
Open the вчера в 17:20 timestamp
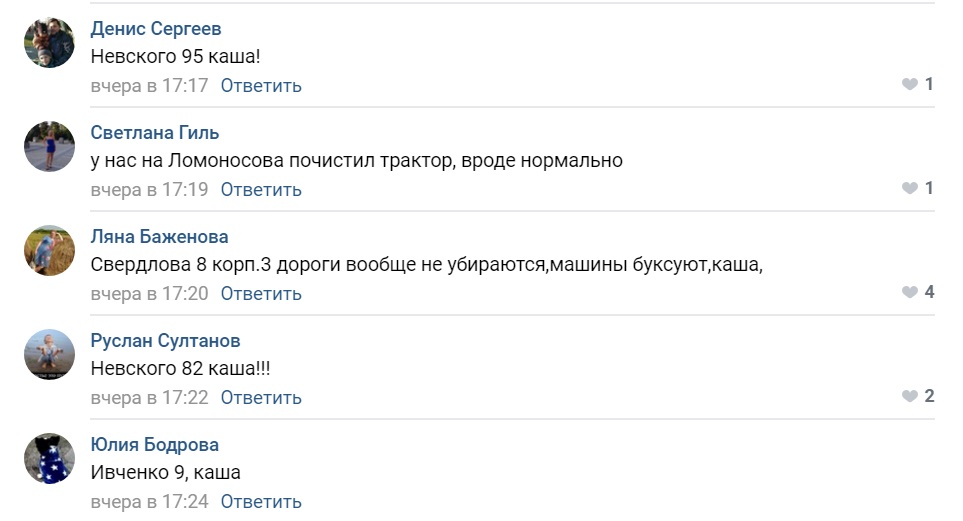point(149,294)
